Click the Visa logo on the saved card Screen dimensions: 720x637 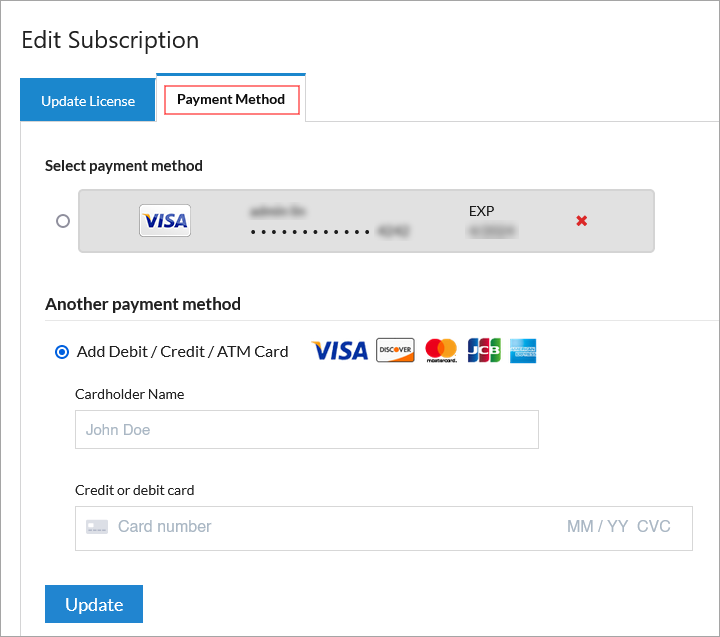[x=165, y=221]
